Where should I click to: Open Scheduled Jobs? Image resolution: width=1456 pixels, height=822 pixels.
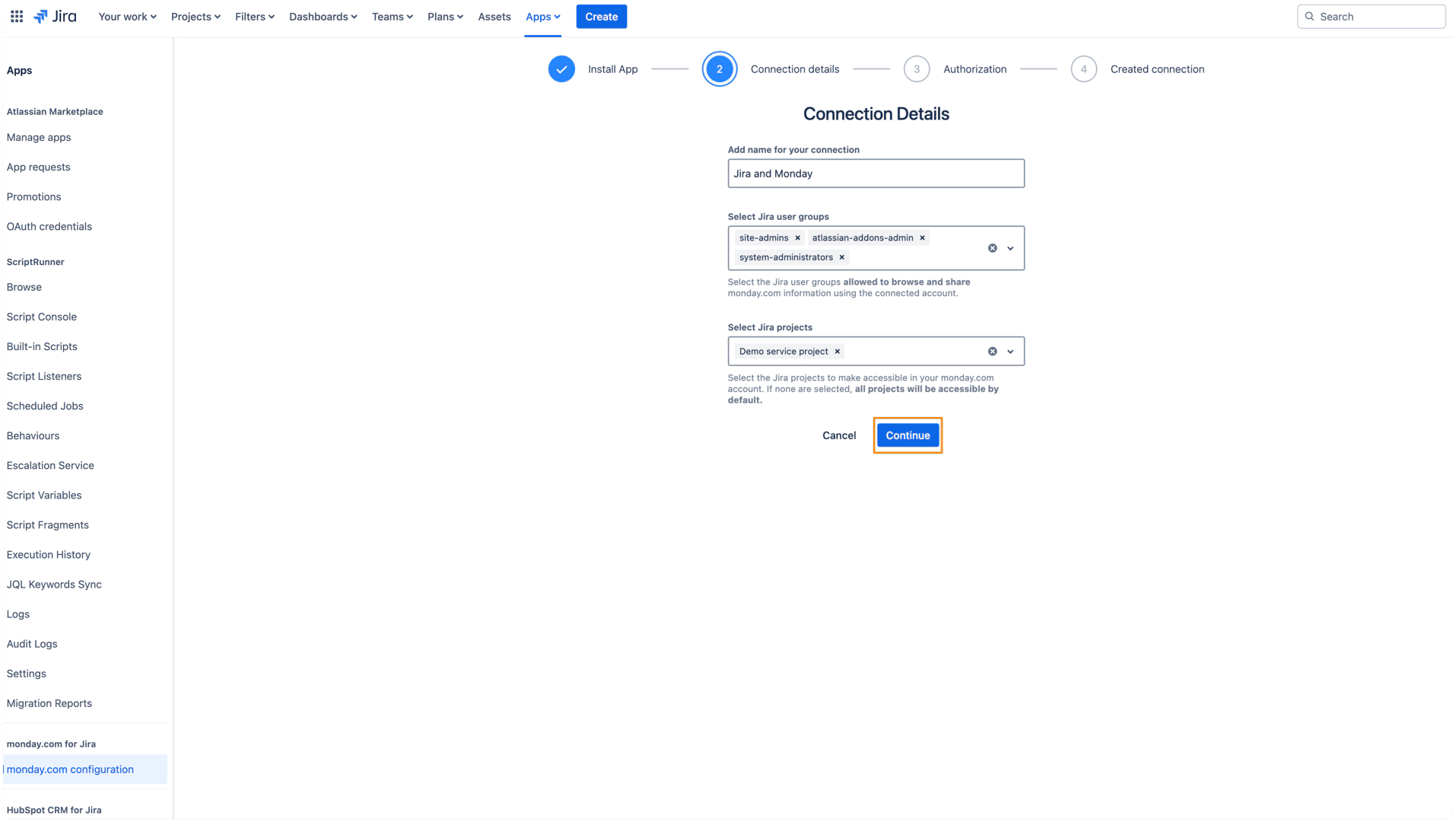click(45, 406)
